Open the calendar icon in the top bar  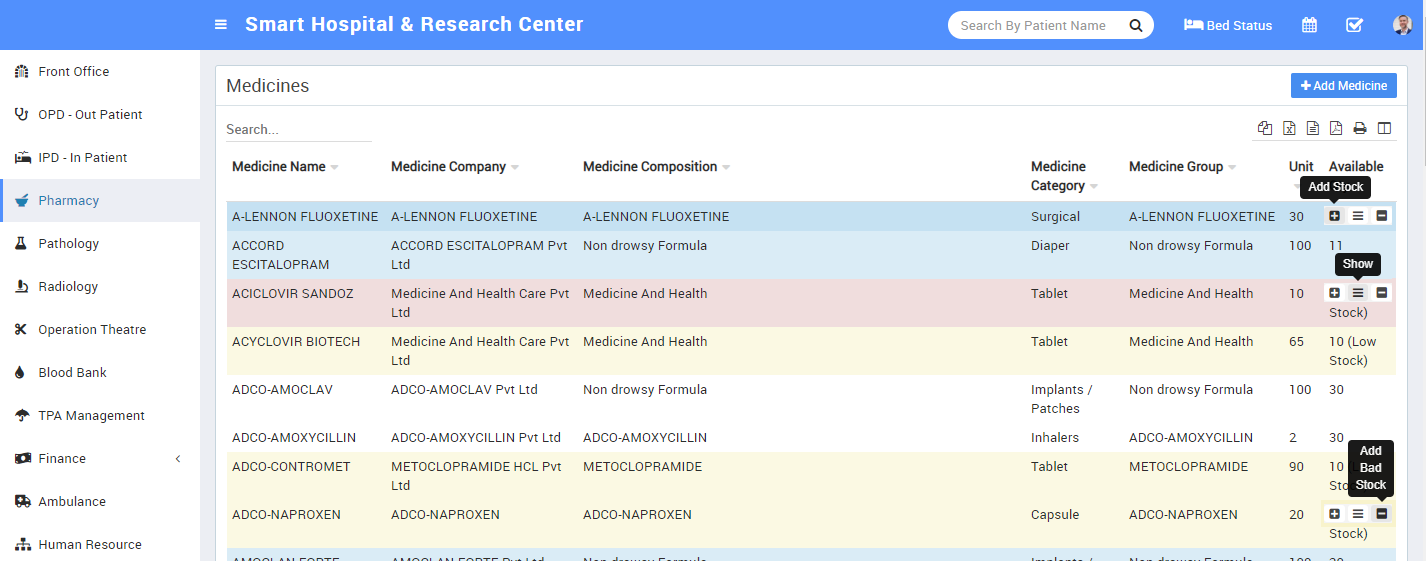(x=1309, y=25)
